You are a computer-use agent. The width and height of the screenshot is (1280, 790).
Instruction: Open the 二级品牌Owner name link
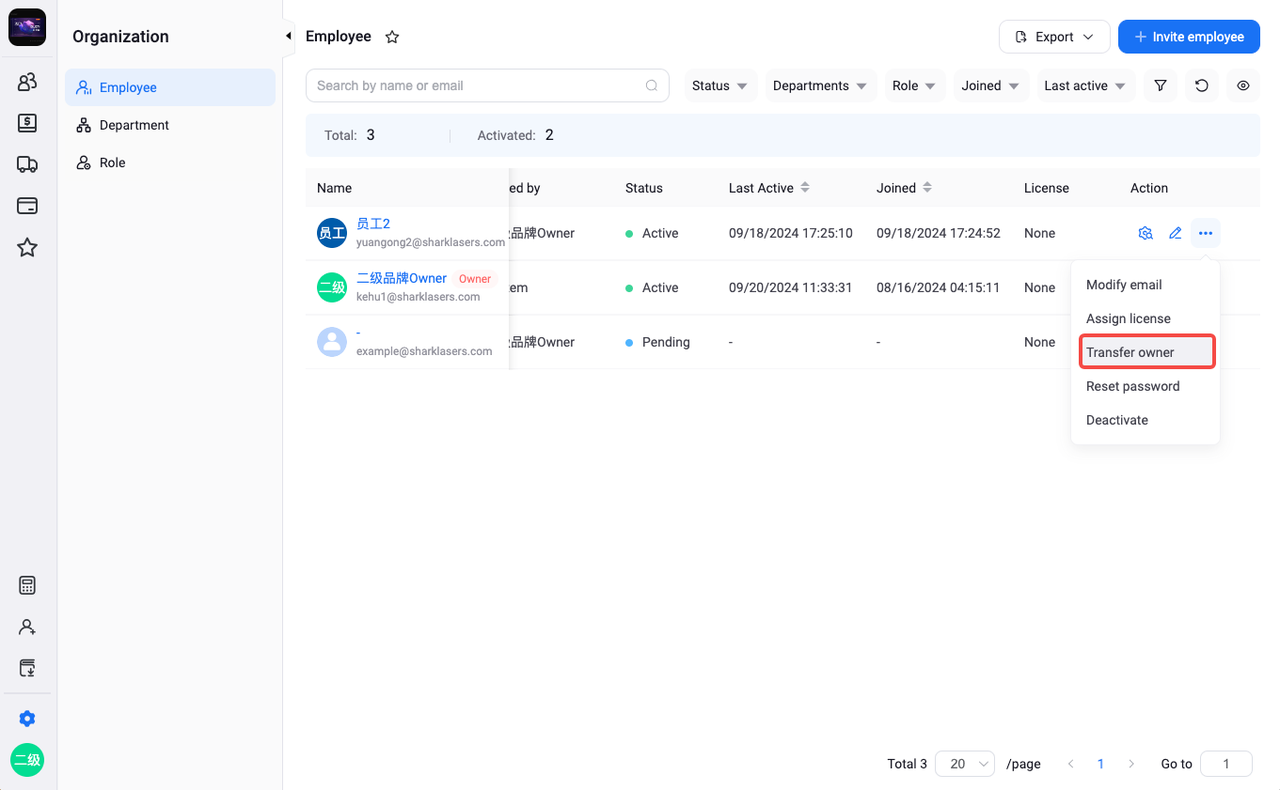[402, 278]
